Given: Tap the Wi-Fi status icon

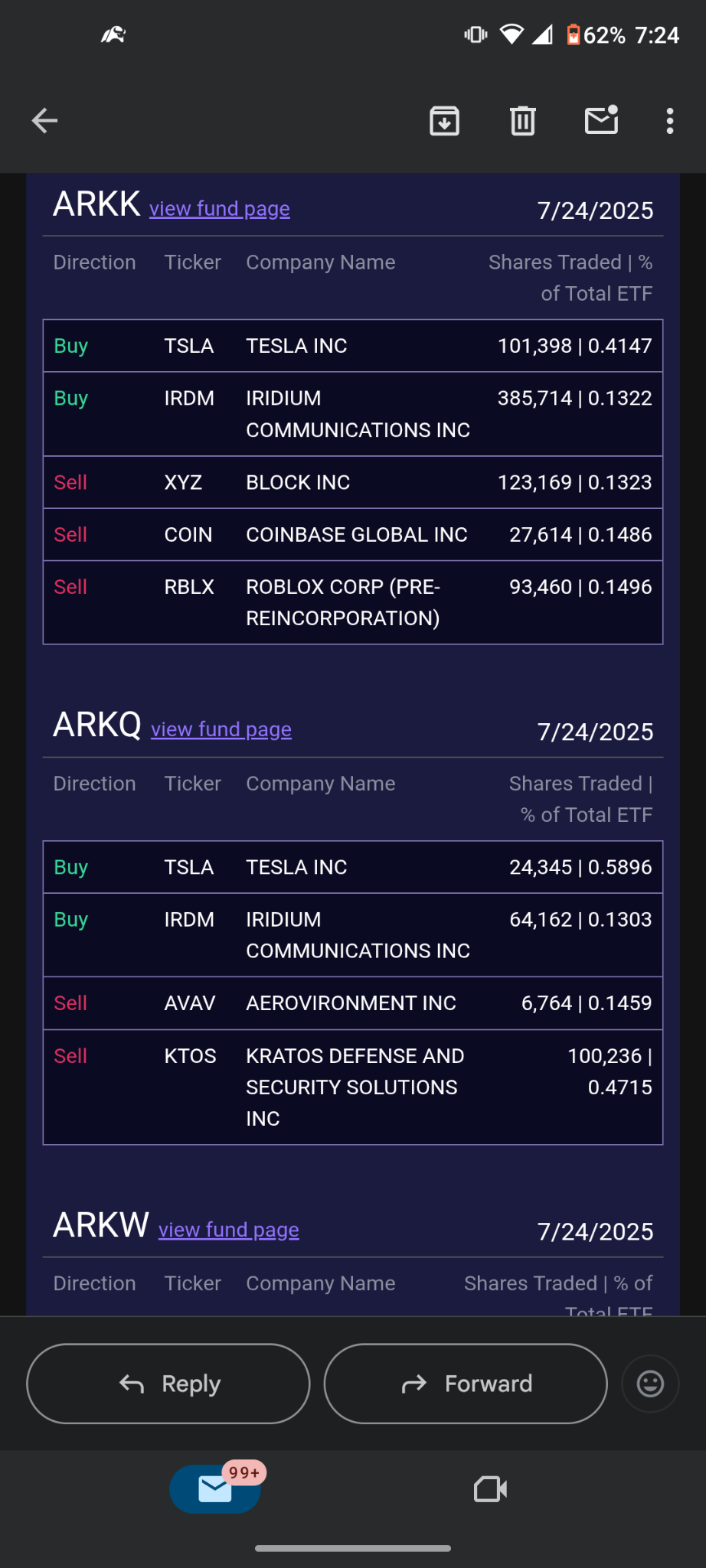Looking at the screenshot, I should (x=512, y=34).
